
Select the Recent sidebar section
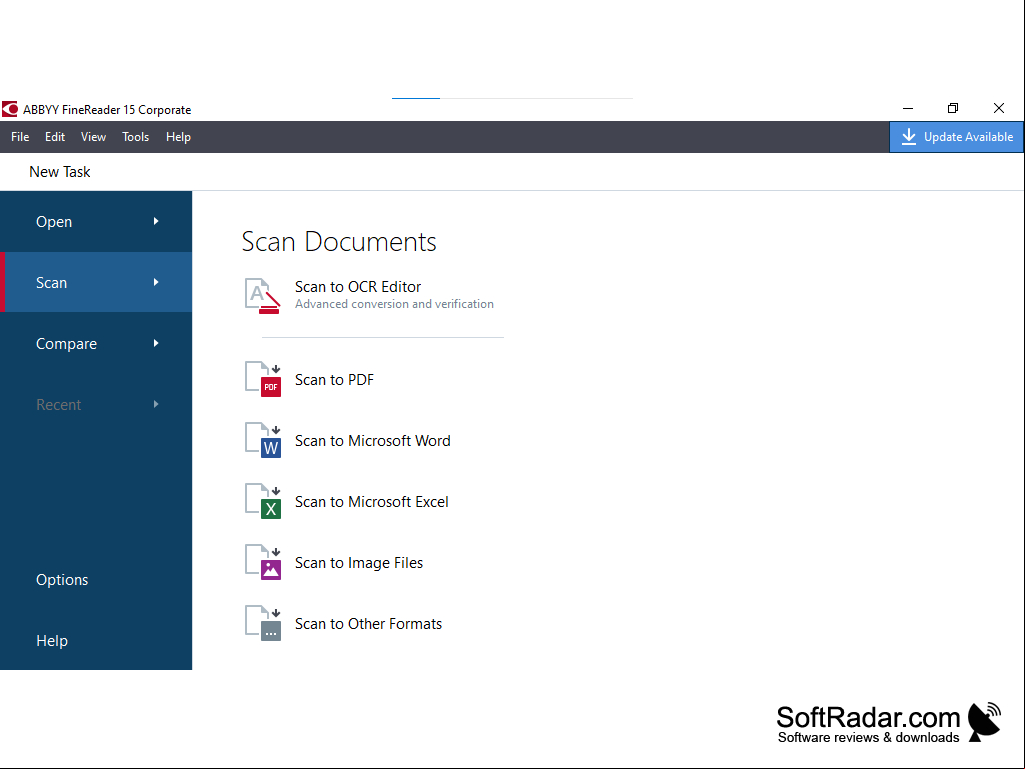tap(96, 405)
